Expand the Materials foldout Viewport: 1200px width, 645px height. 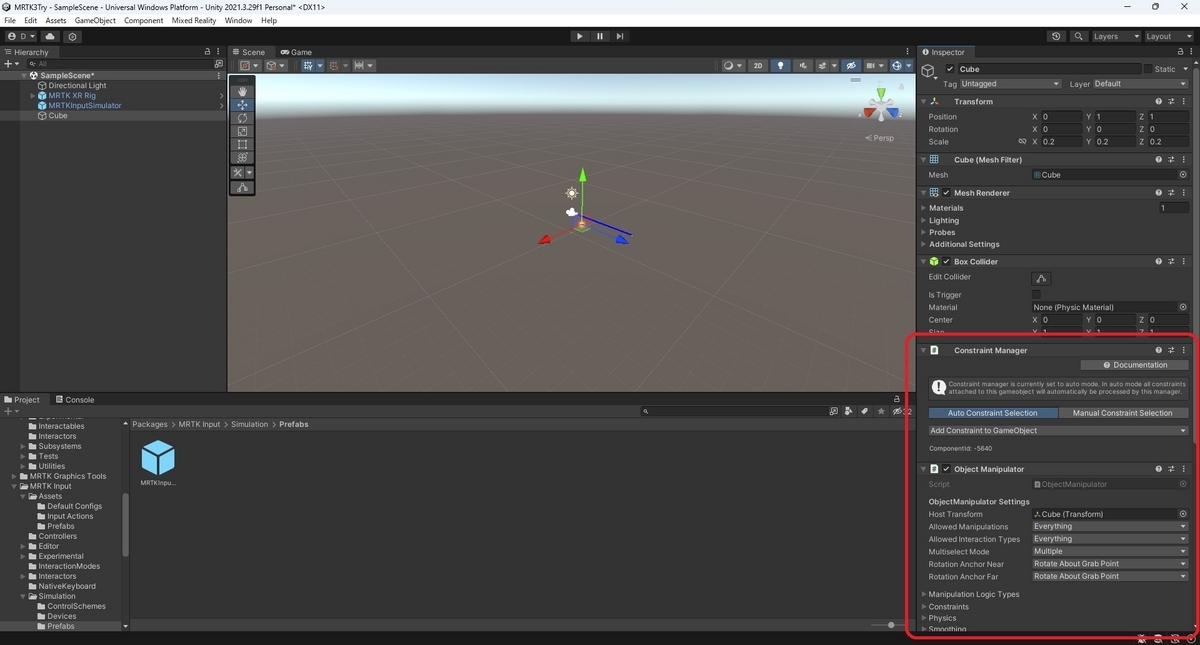pyautogui.click(x=924, y=208)
